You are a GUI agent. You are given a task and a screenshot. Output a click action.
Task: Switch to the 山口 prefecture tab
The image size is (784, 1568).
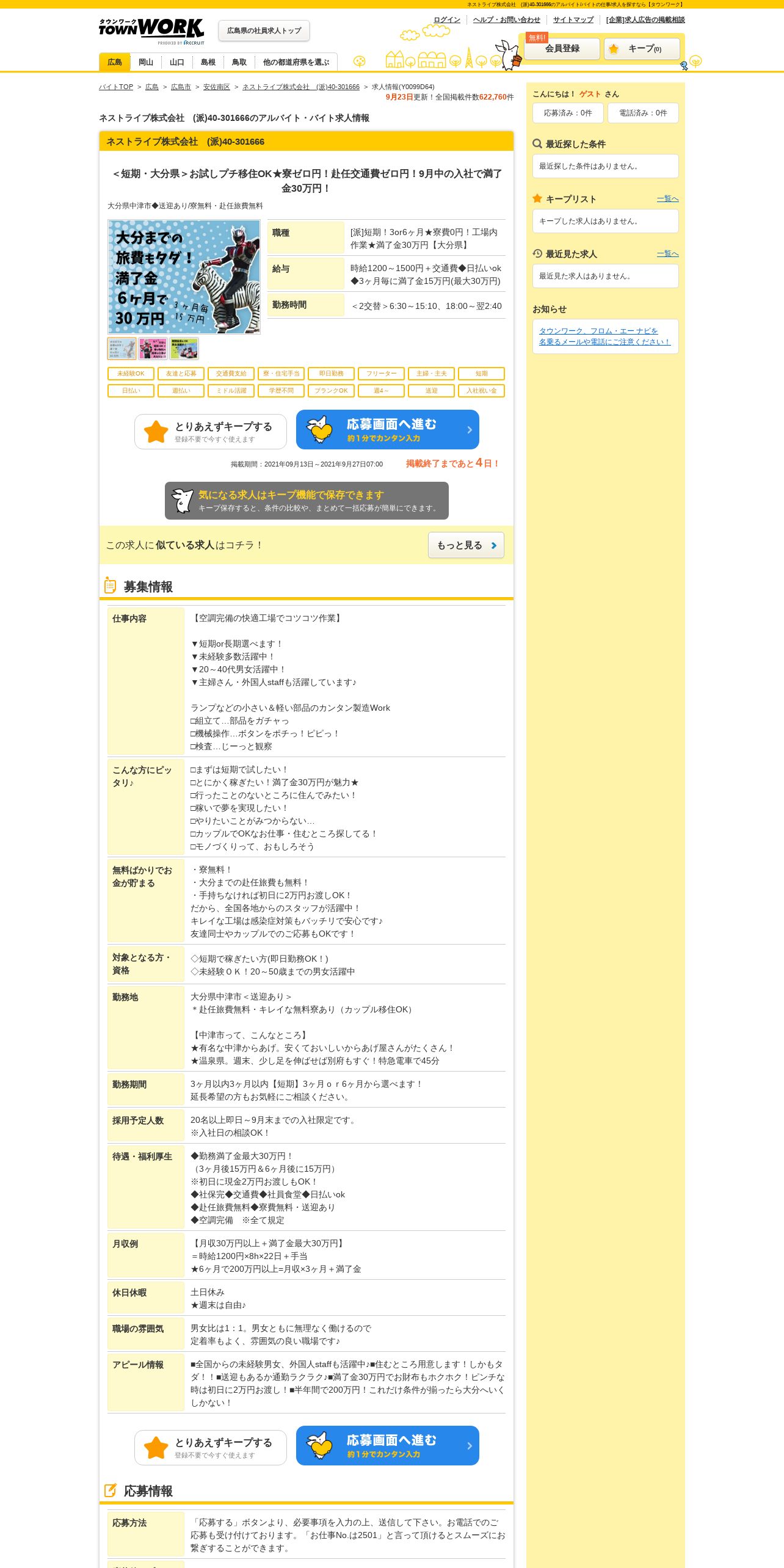pos(177,62)
